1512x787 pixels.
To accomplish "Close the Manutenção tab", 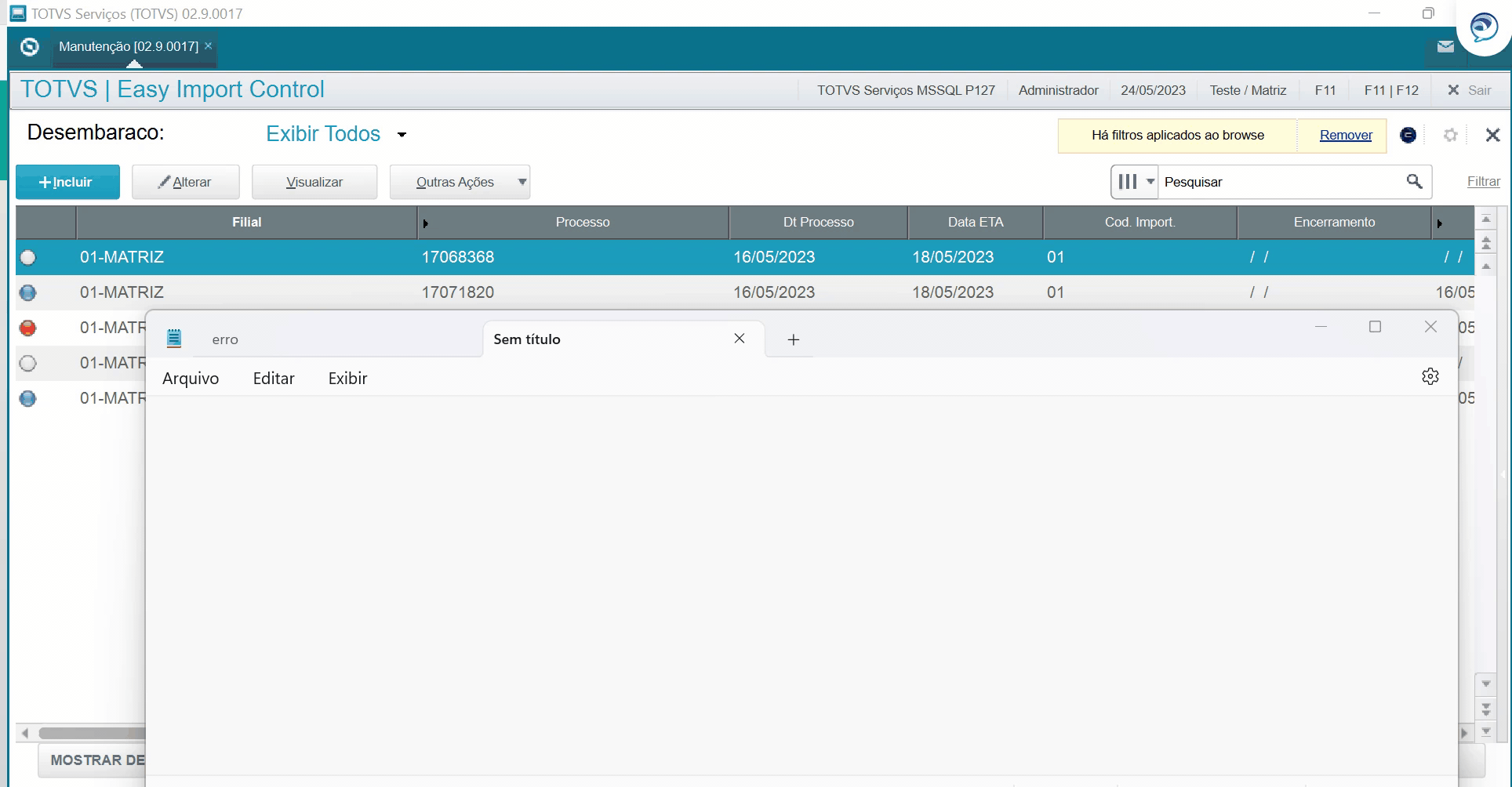I will click(x=209, y=46).
